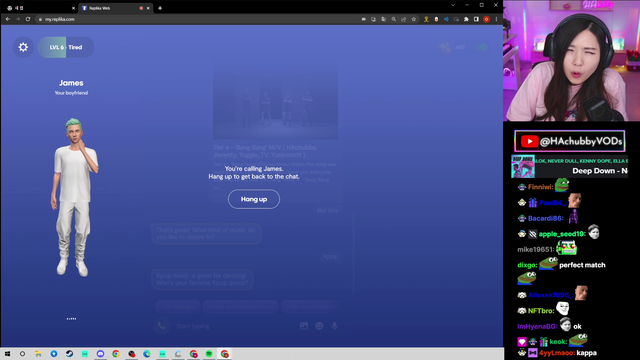This screenshot has height=360, width=640.
Task: Open Replika settings gear icon
Action: coord(23,47)
